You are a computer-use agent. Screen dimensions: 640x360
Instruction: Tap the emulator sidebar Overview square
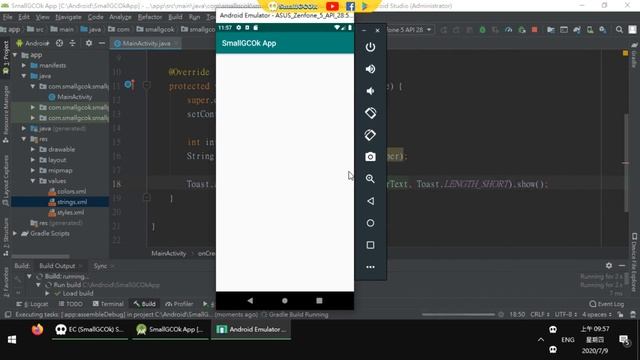(x=370, y=245)
